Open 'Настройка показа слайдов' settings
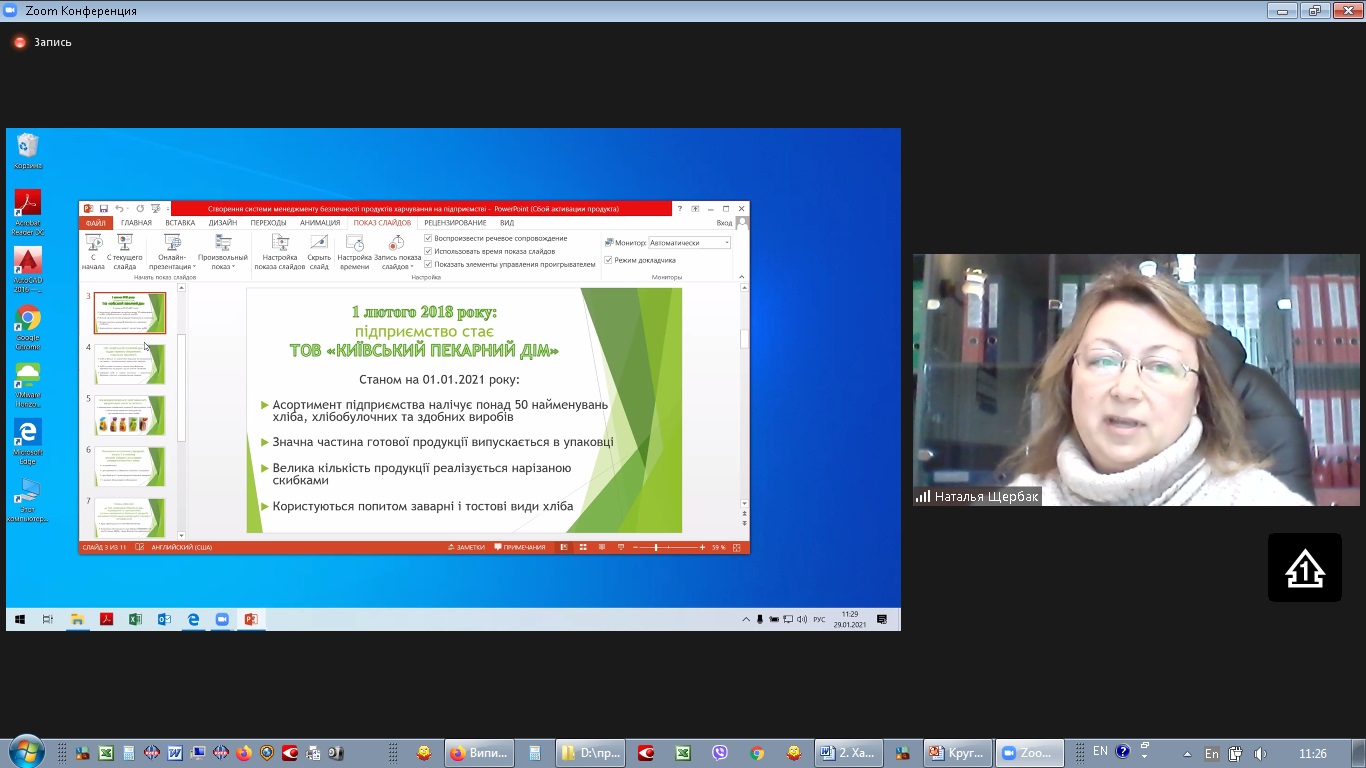The height and width of the screenshot is (768, 1366). pyautogui.click(x=280, y=243)
